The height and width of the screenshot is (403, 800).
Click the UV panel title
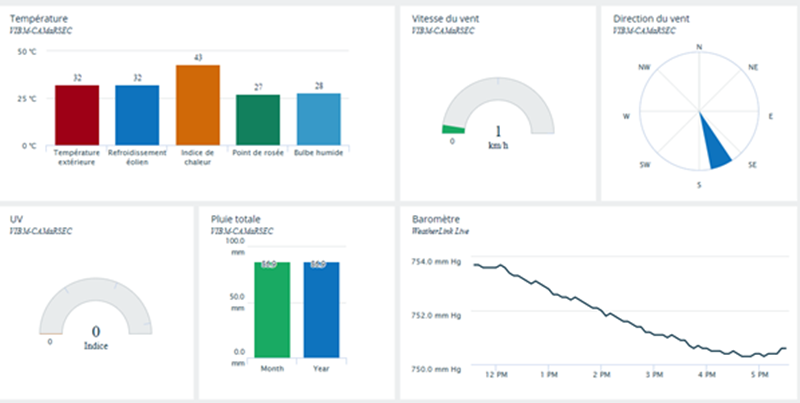click(15, 219)
